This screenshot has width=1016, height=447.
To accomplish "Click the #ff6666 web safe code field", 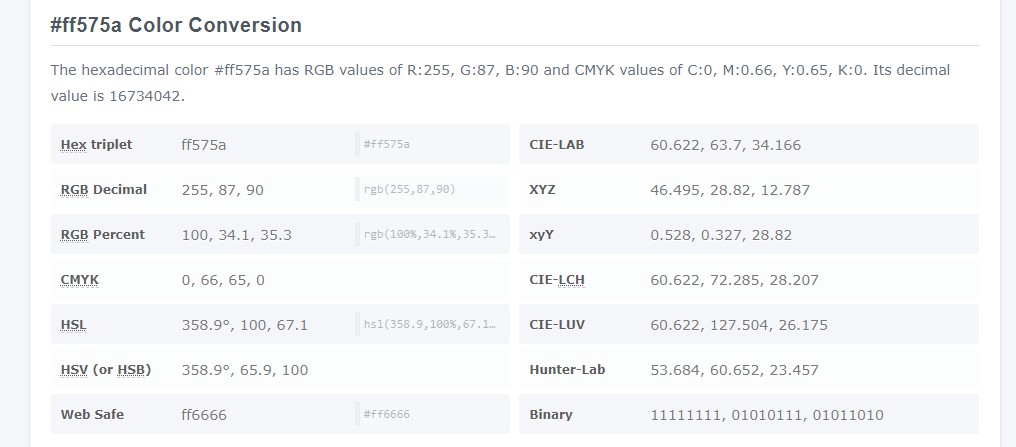I will (x=430, y=414).
